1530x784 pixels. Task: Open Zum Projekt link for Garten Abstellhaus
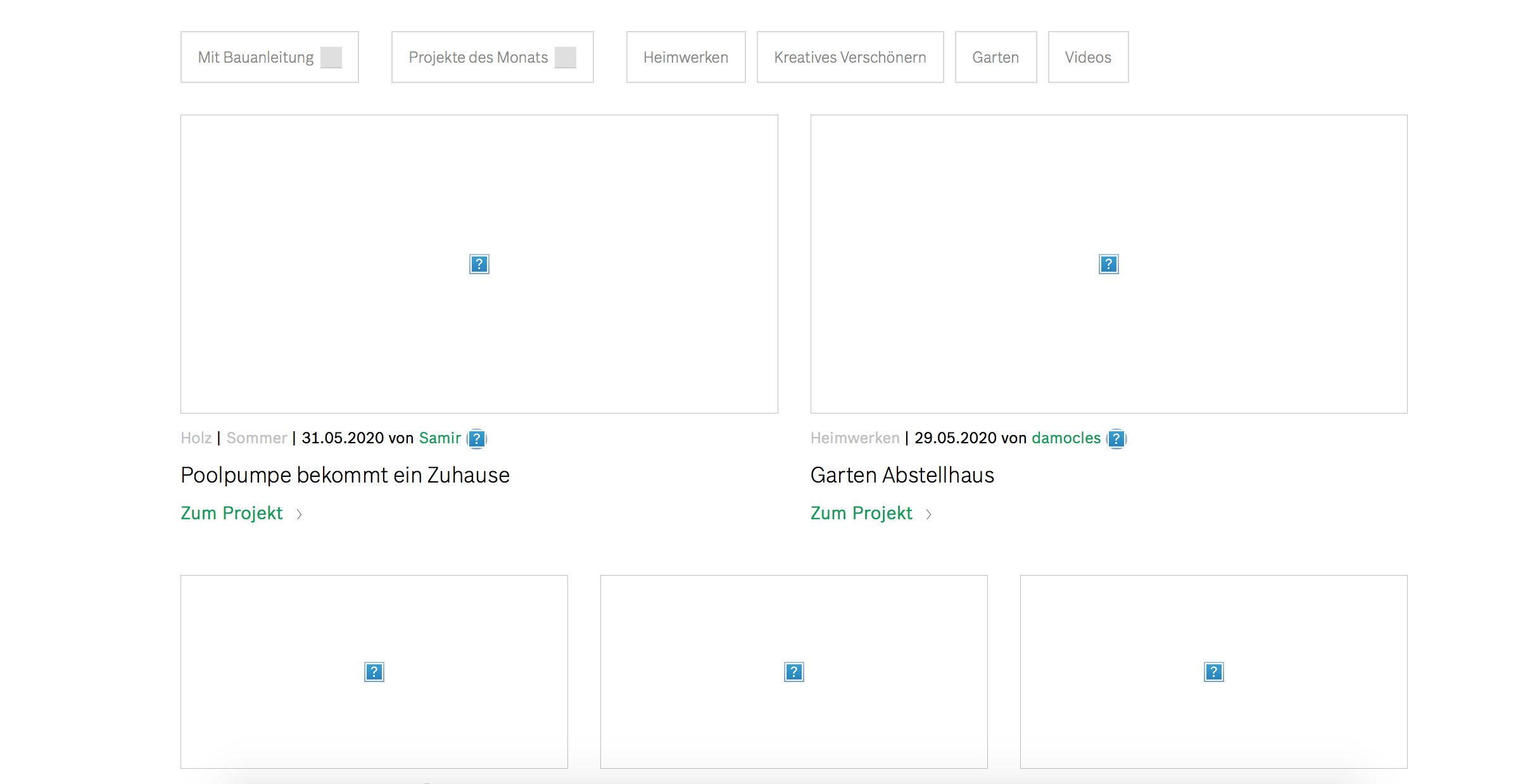[x=861, y=513]
